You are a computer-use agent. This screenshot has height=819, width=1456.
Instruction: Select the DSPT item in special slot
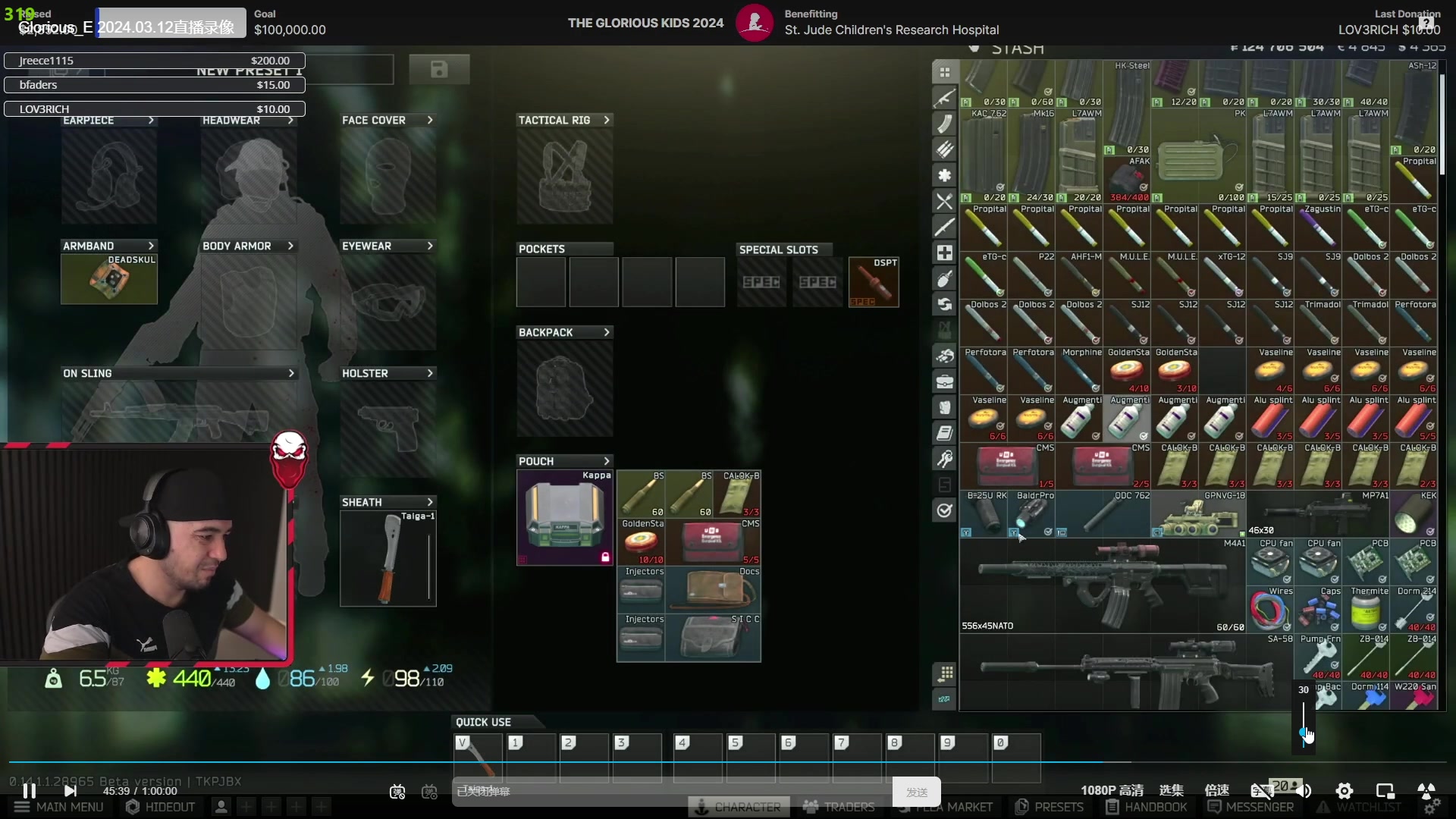(x=874, y=282)
